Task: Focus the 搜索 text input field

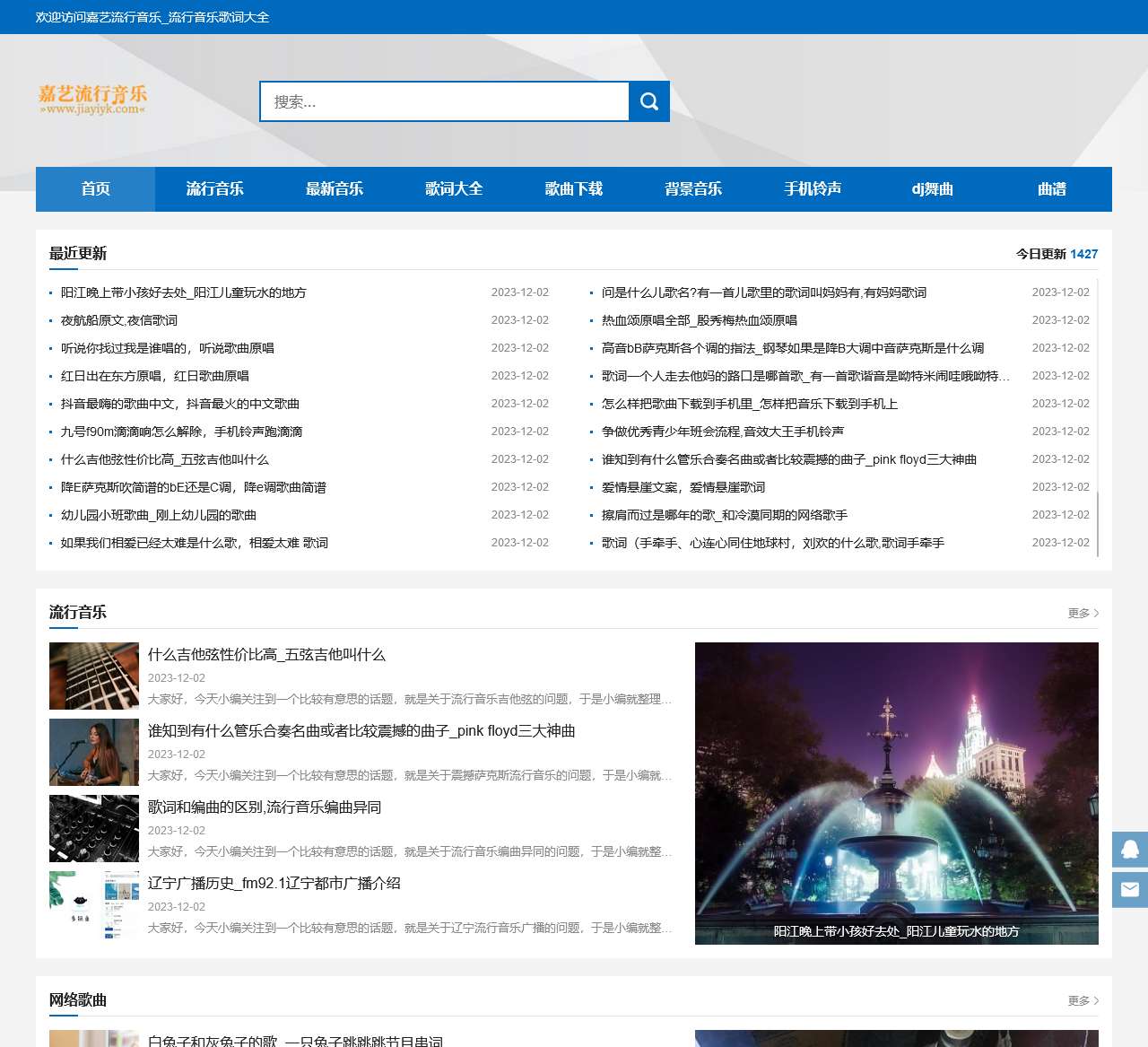Action: click(x=444, y=101)
